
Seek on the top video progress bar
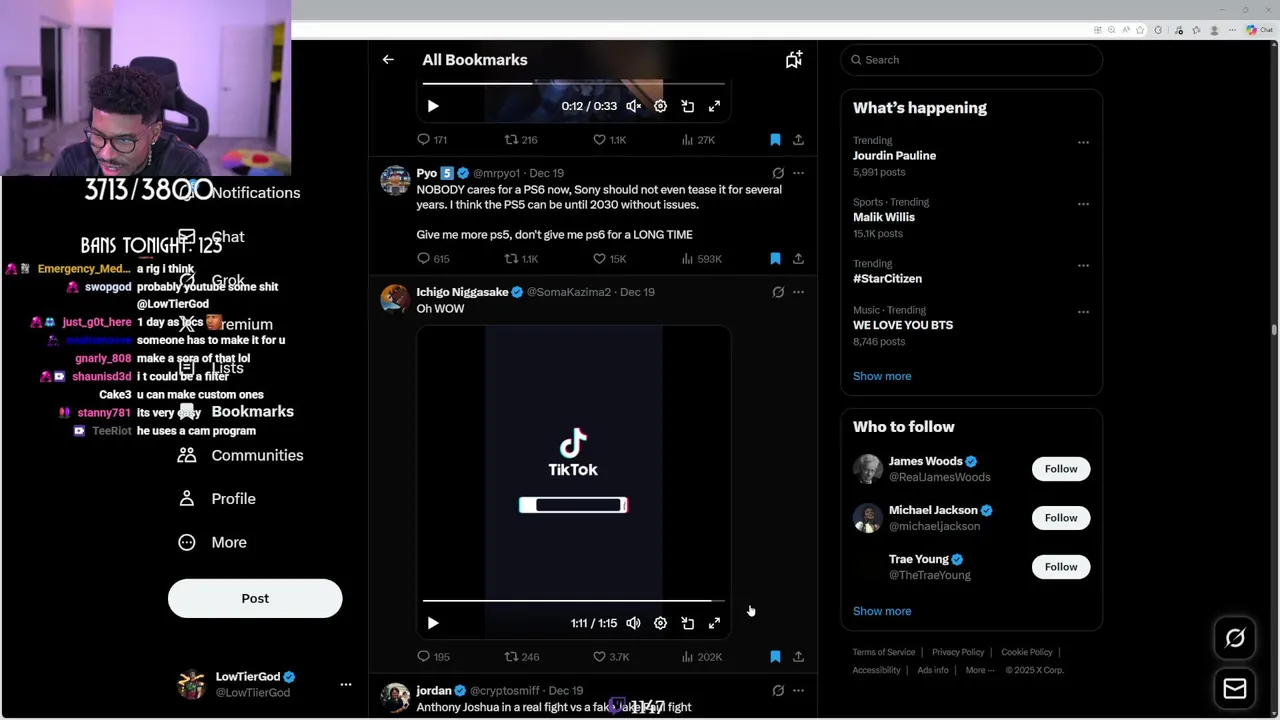pyautogui.click(x=573, y=83)
